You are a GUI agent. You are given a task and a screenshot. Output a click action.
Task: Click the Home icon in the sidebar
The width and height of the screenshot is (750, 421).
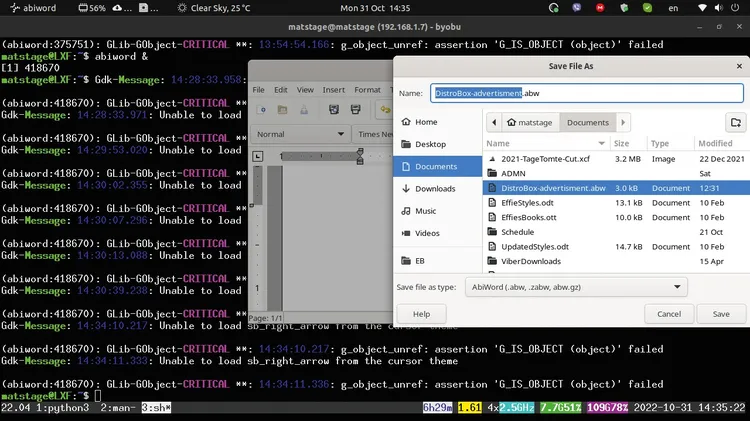click(x=407, y=122)
